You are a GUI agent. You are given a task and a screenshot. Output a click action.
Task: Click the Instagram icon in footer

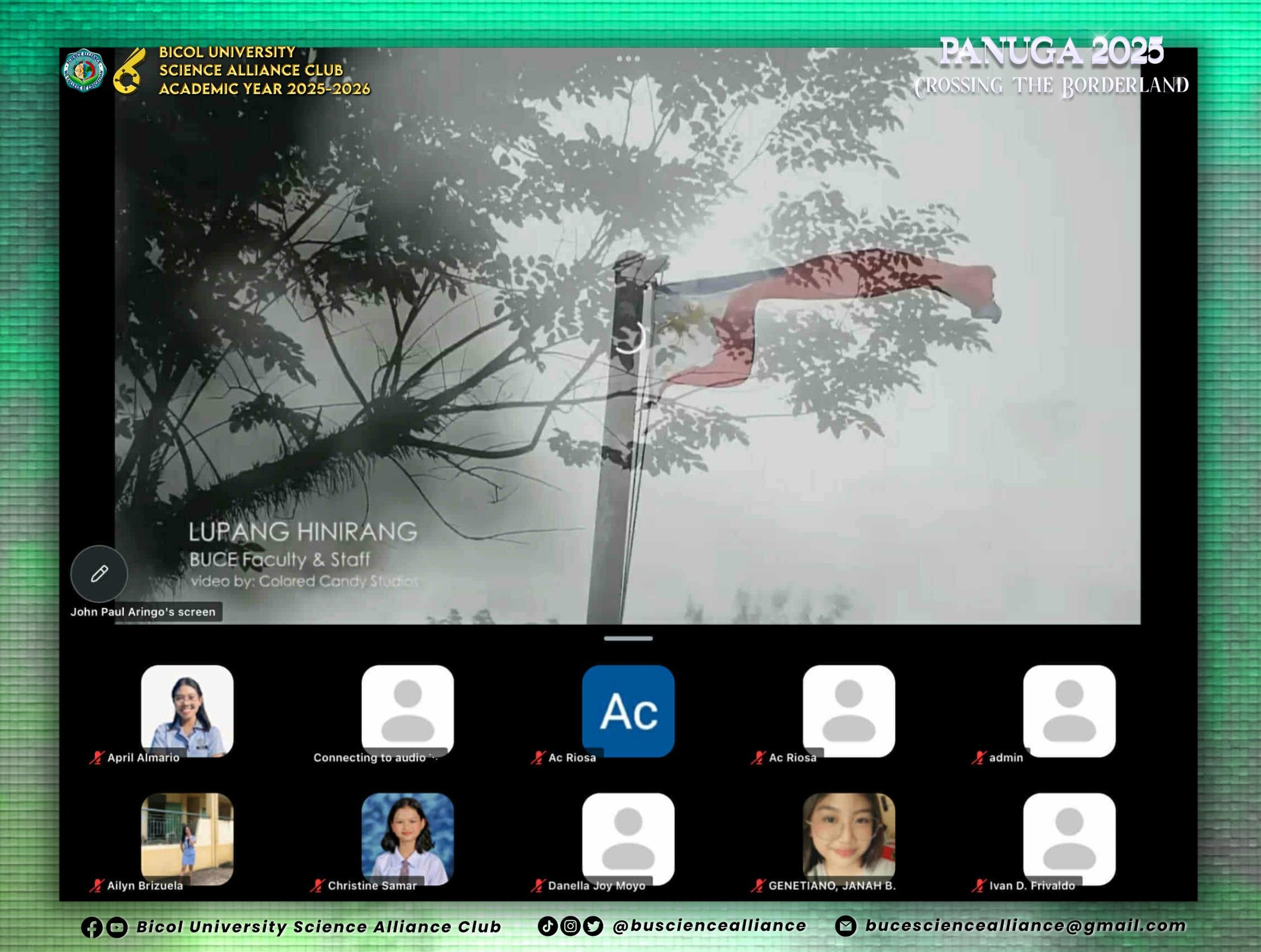point(570,926)
